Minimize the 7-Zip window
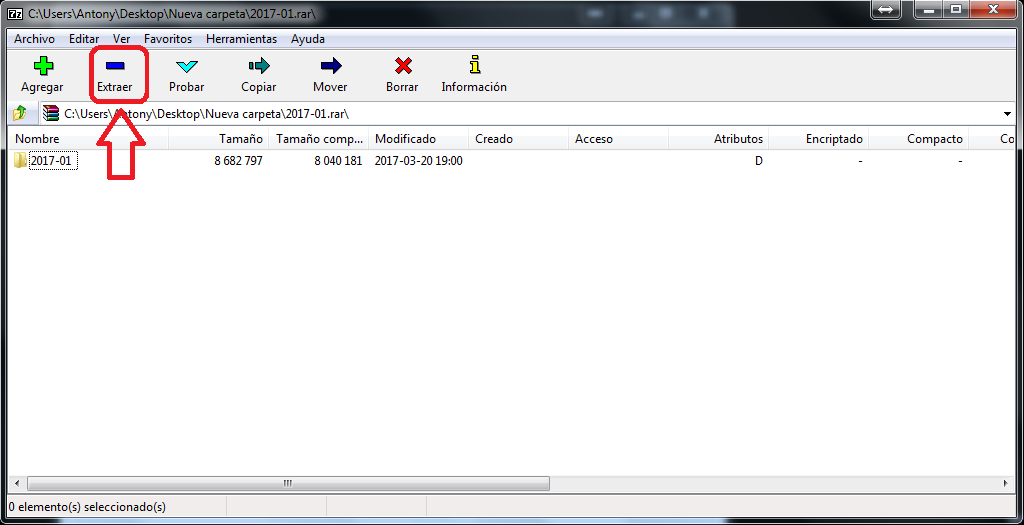Viewport: 1024px width, 525px height. [x=929, y=9]
